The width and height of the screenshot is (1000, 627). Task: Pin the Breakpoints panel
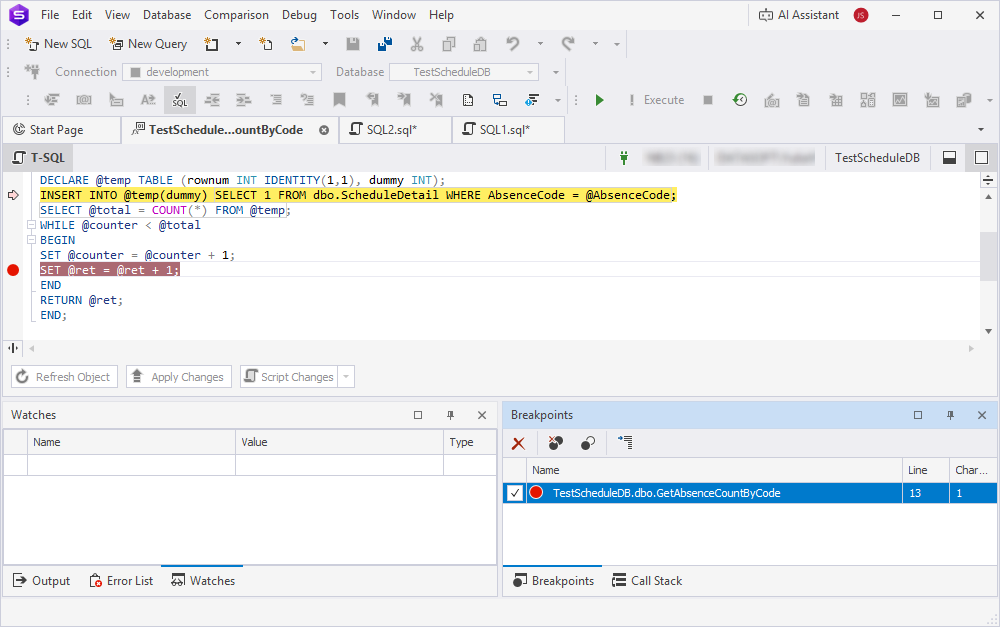tap(950, 415)
